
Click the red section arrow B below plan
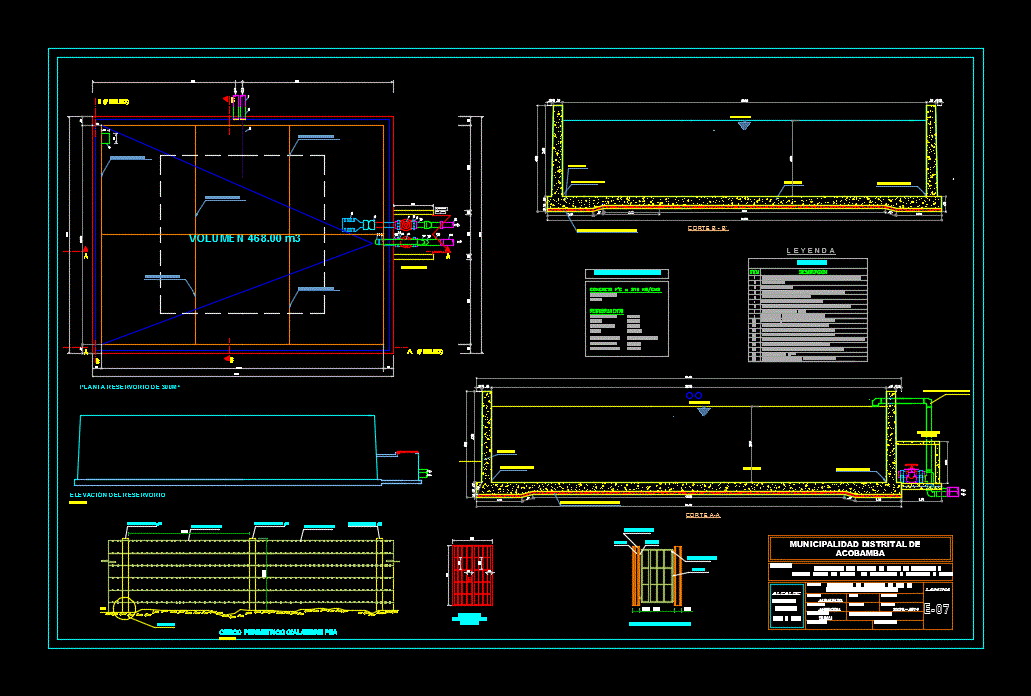tap(229, 358)
